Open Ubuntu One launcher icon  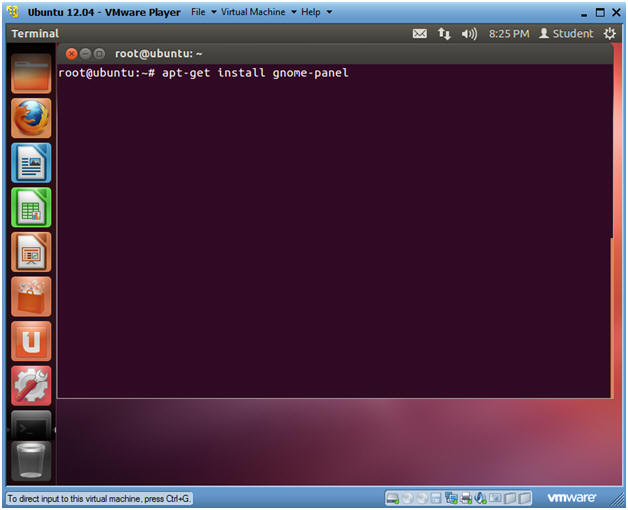tap(31, 341)
